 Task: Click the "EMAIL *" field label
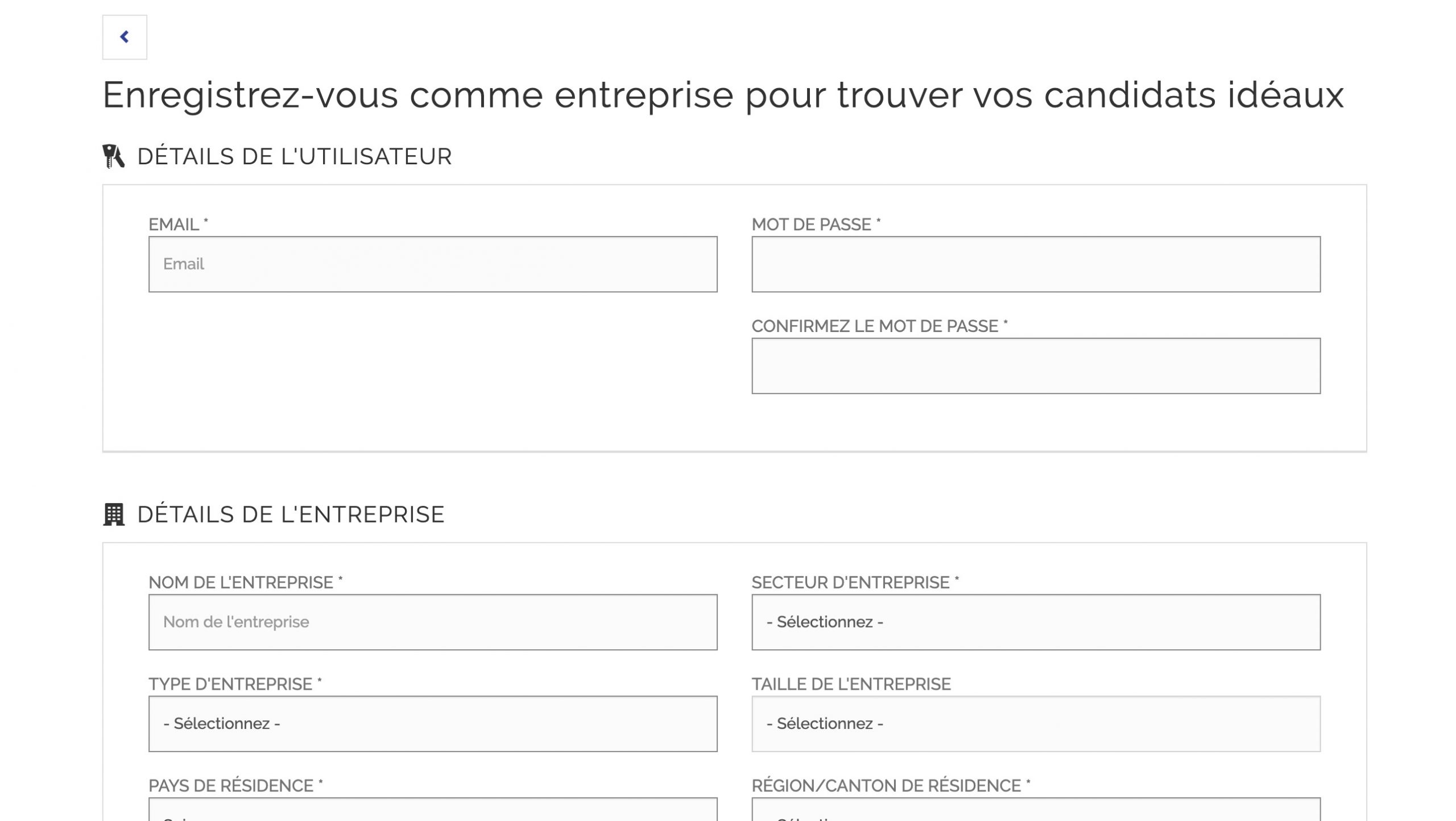[178, 225]
